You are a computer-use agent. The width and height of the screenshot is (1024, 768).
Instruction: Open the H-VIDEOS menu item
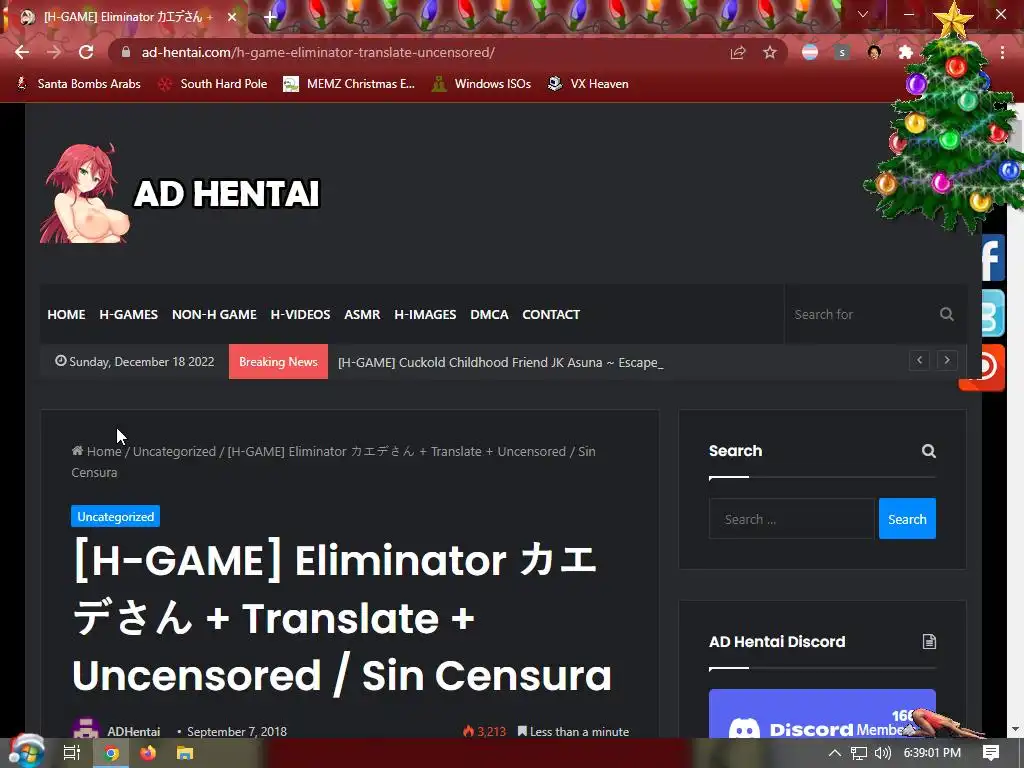pos(300,314)
